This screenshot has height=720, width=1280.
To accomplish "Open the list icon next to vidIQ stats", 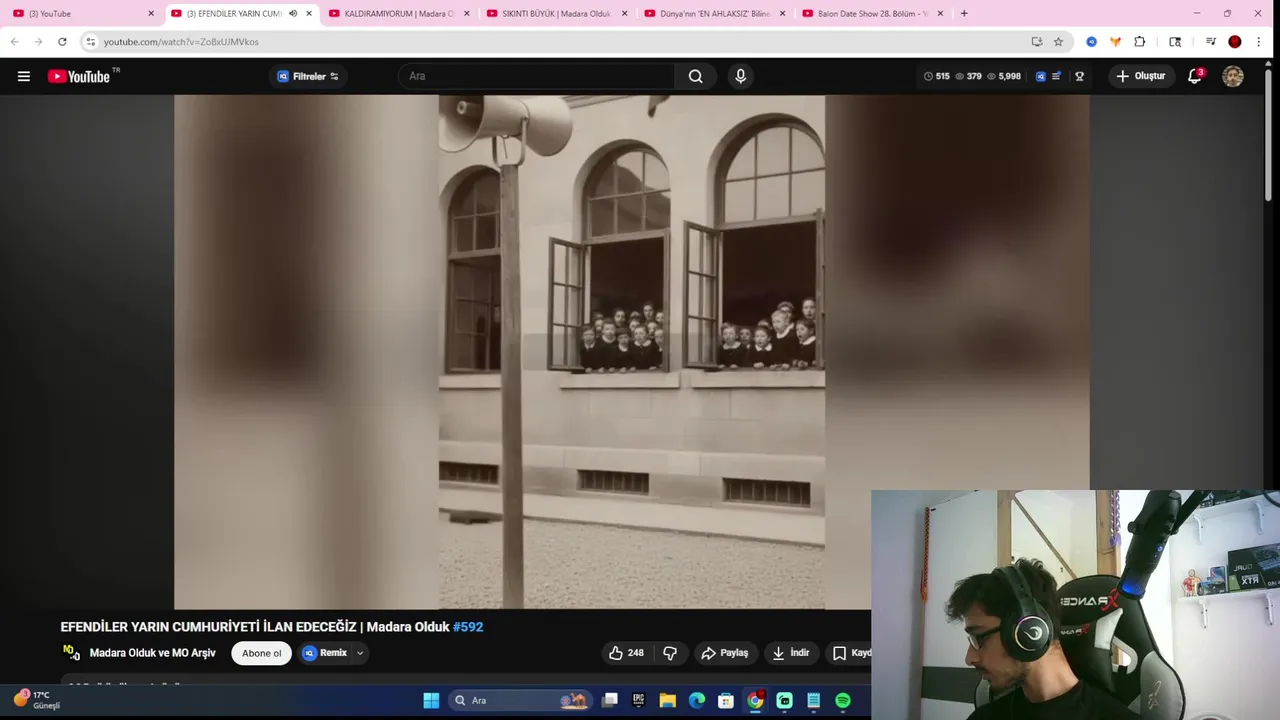I will tap(1057, 76).
